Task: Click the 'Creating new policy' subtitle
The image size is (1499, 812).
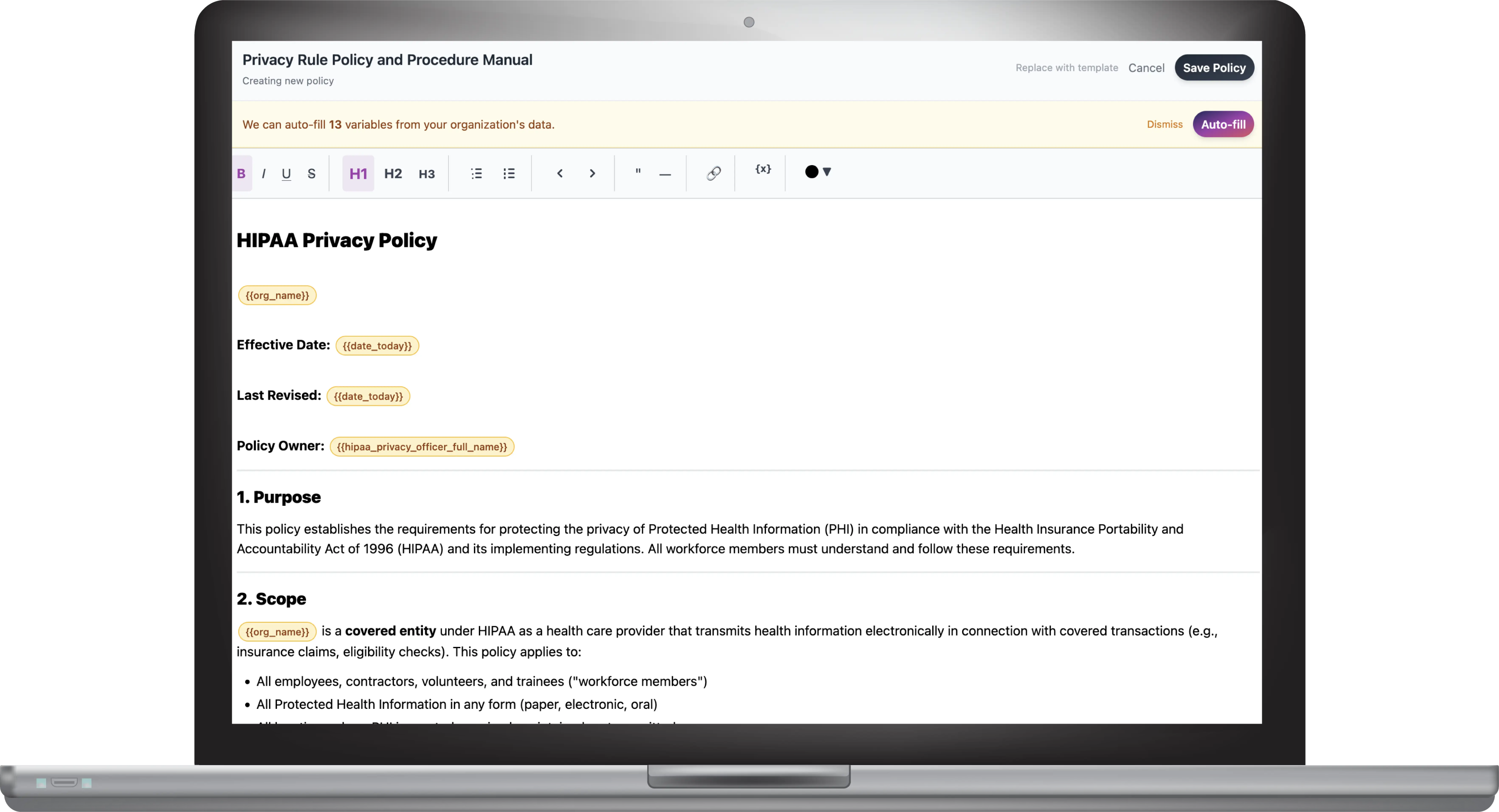Action: (288, 81)
